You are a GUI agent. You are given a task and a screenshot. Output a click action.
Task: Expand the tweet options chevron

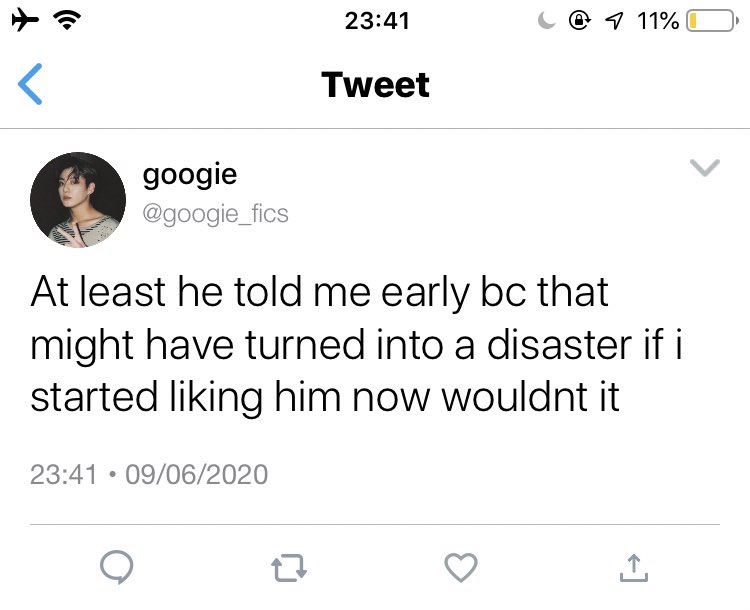click(x=705, y=167)
